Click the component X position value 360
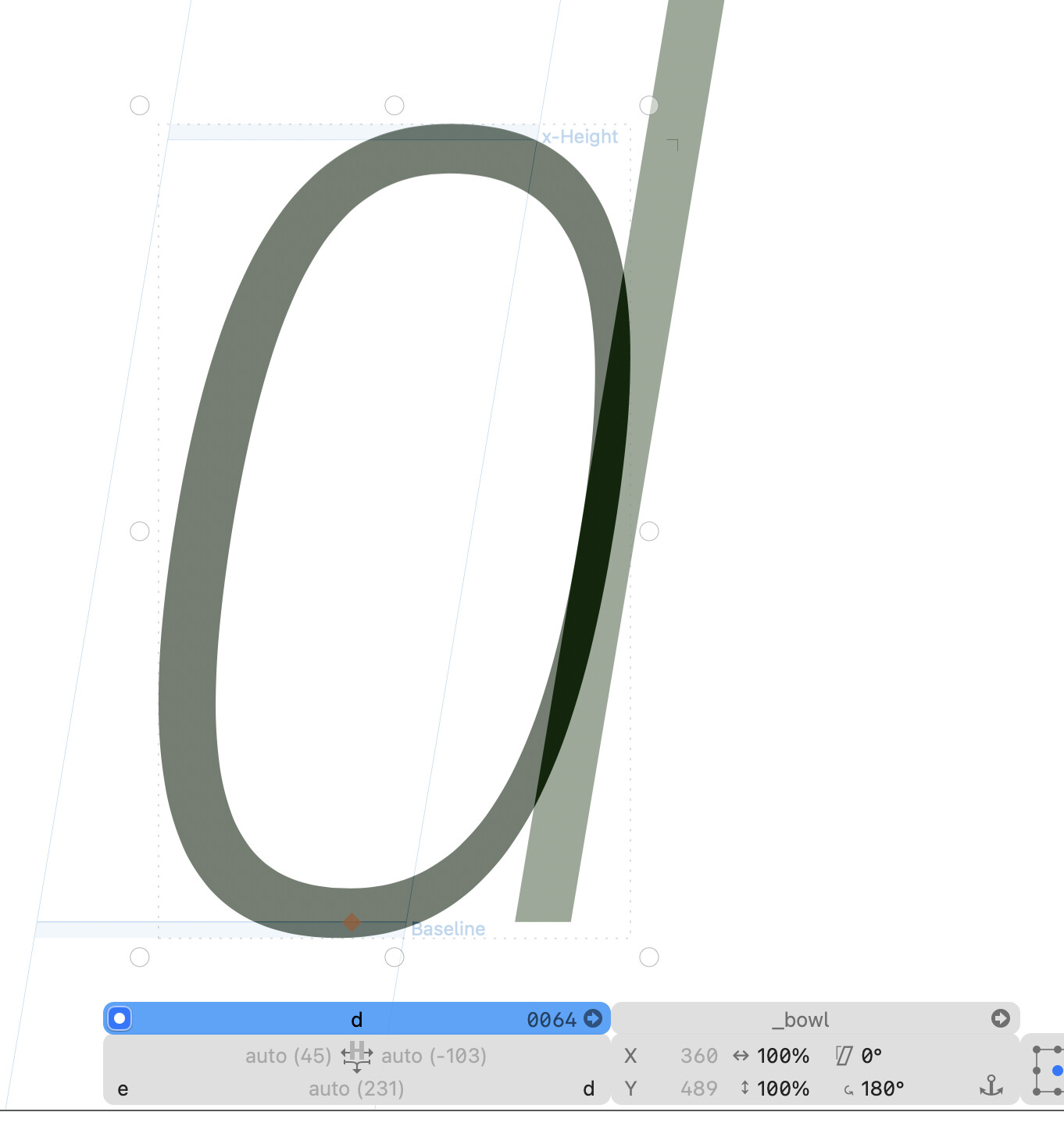The image size is (1064, 1130). point(698,1056)
